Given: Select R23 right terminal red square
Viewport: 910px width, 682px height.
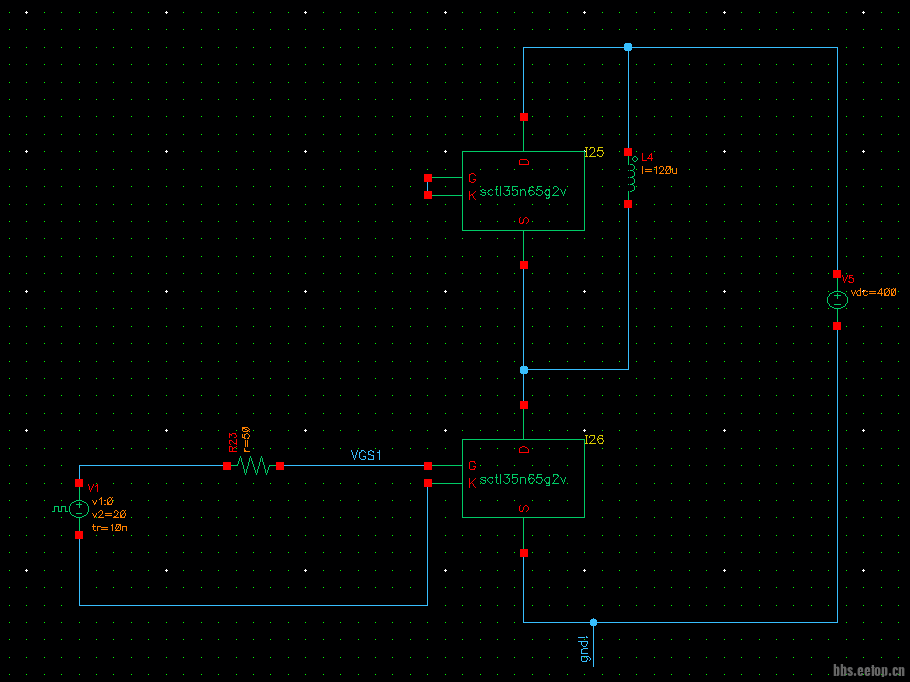Looking at the screenshot, I should point(280,466).
